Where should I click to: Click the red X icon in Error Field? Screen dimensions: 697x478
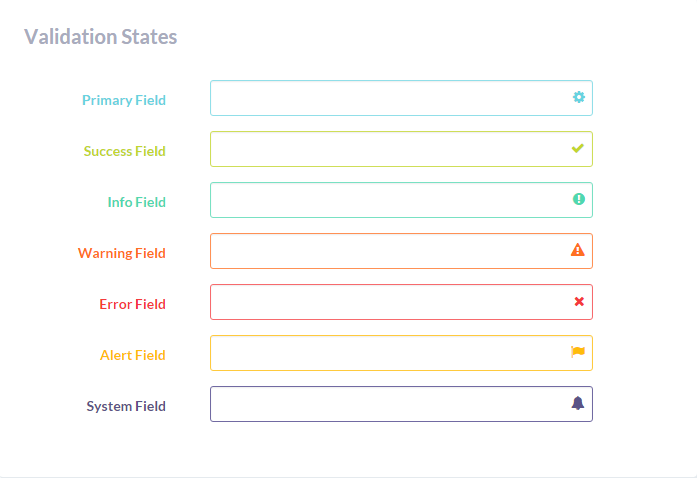pyautogui.click(x=579, y=301)
